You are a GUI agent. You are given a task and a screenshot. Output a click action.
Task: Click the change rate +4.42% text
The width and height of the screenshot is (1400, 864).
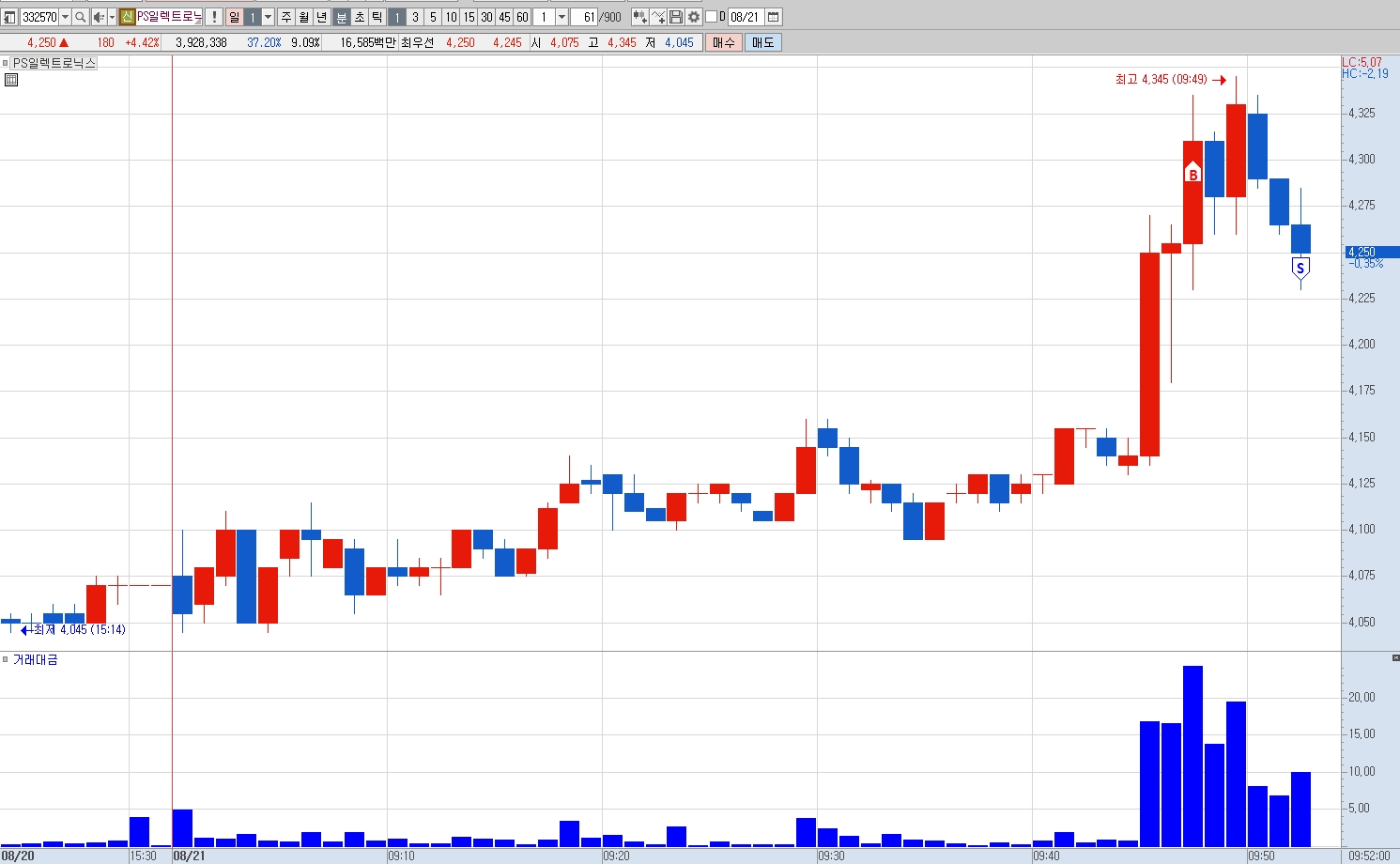142,42
